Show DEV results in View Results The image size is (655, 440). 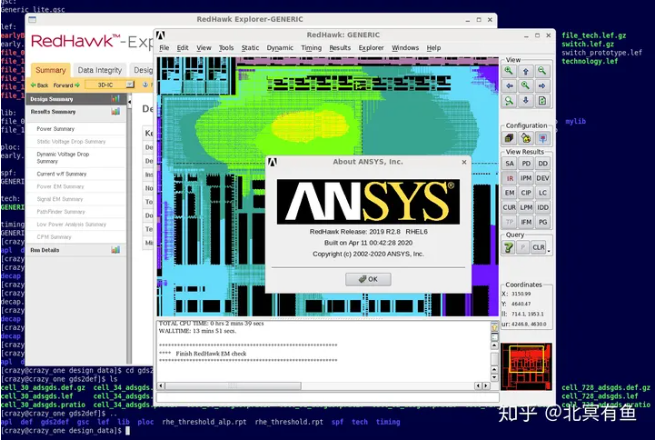[543, 178]
